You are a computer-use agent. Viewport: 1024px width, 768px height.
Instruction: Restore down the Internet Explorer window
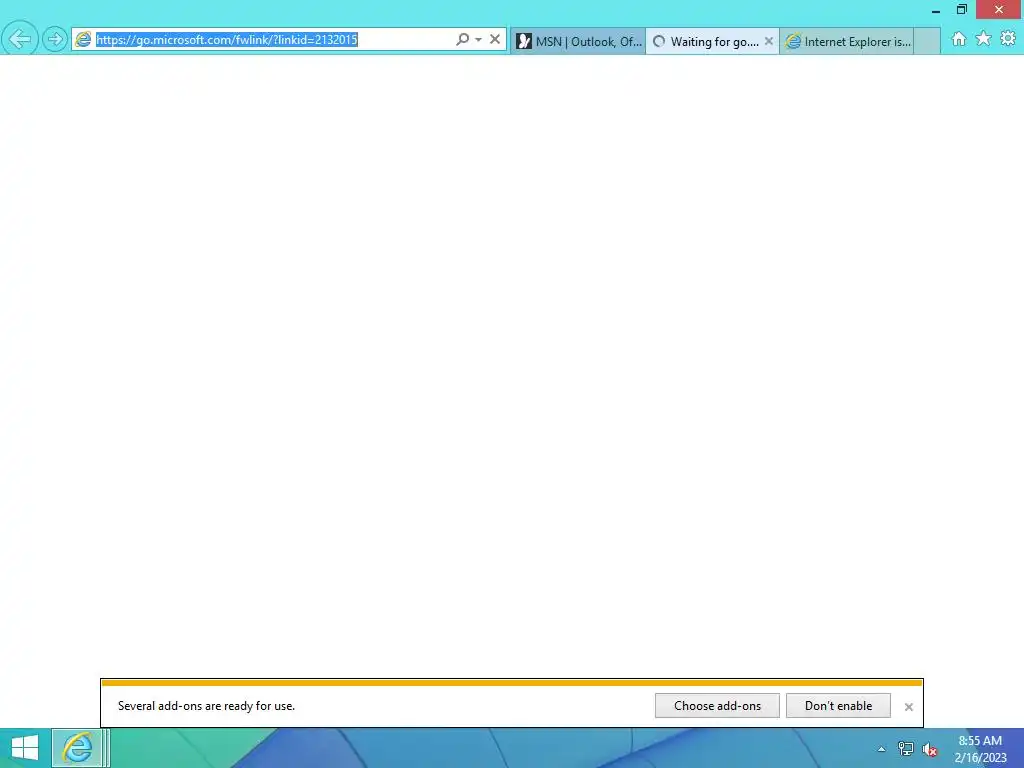point(962,10)
